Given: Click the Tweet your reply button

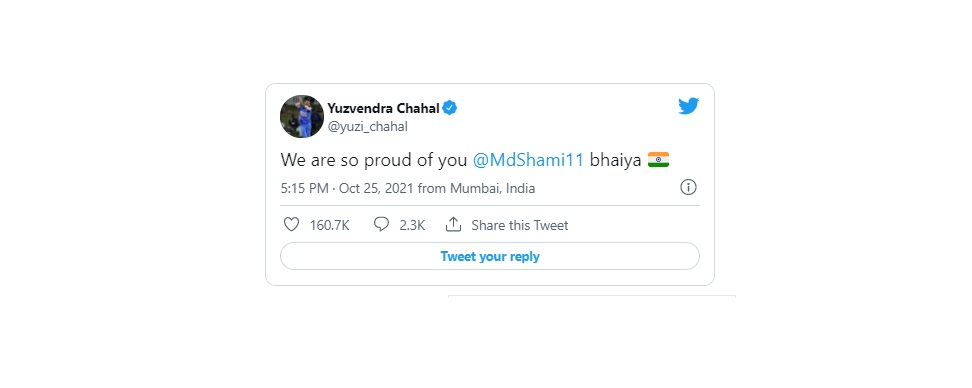Looking at the screenshot, I should (490, 256).
